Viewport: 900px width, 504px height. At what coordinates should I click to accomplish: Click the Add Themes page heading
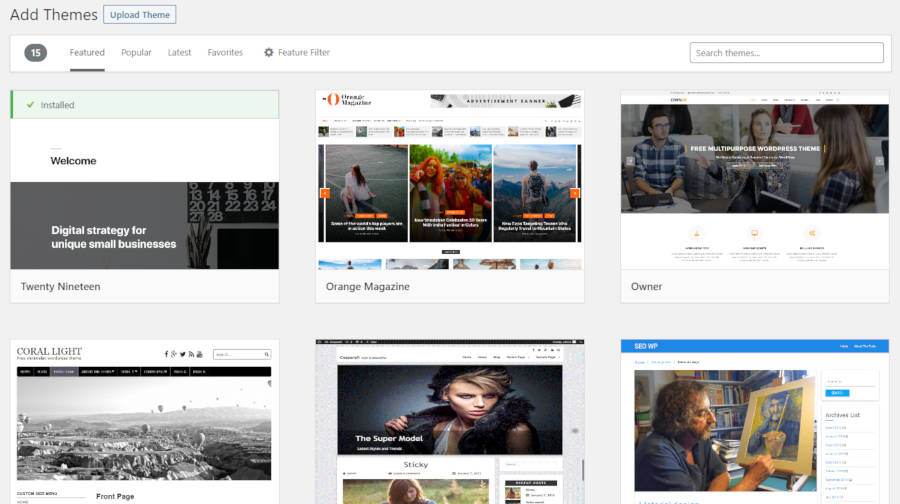pyautogui.click(x=54, y=14)
